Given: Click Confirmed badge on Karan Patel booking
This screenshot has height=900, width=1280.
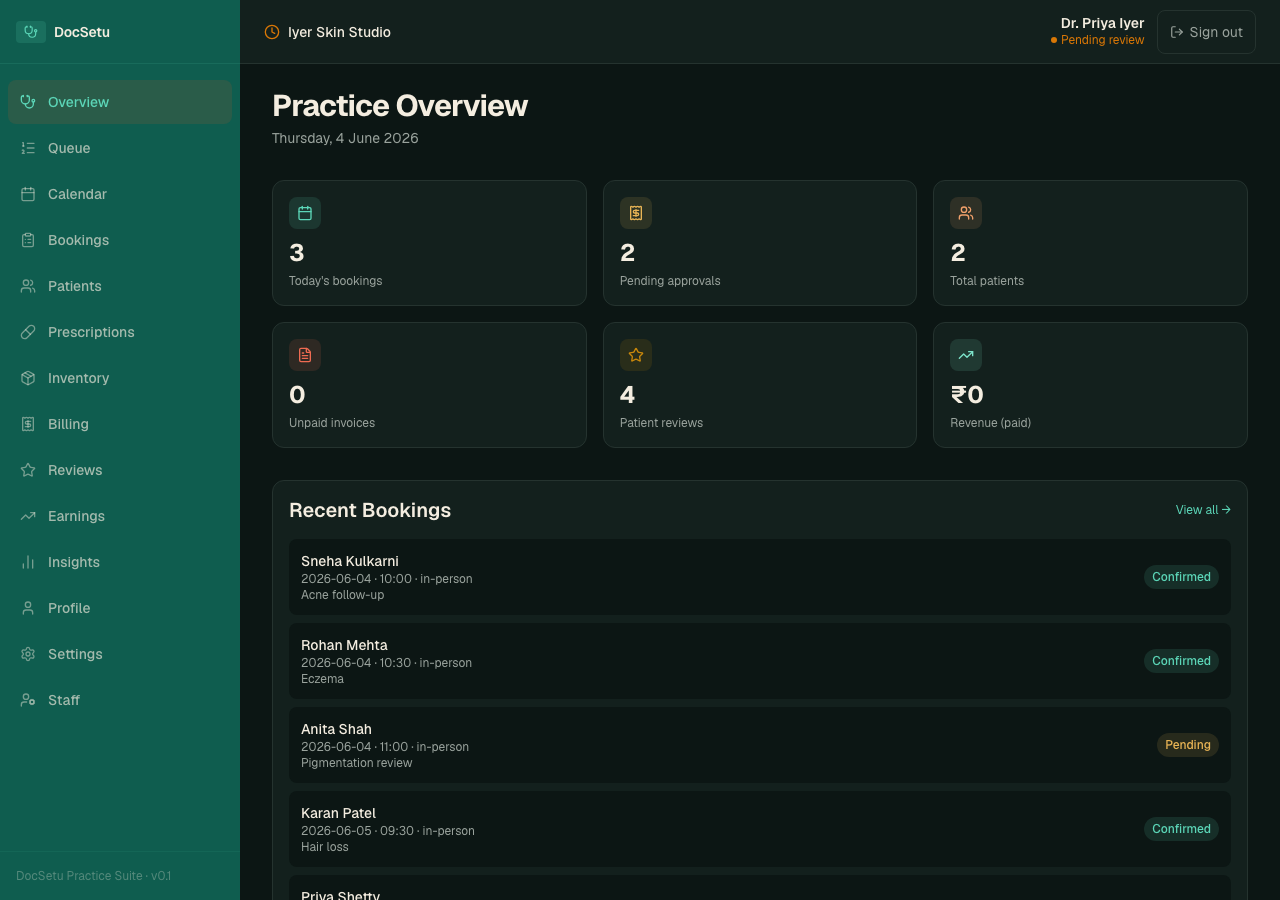Looking at the screenshot, I should tap(1181, 829).
